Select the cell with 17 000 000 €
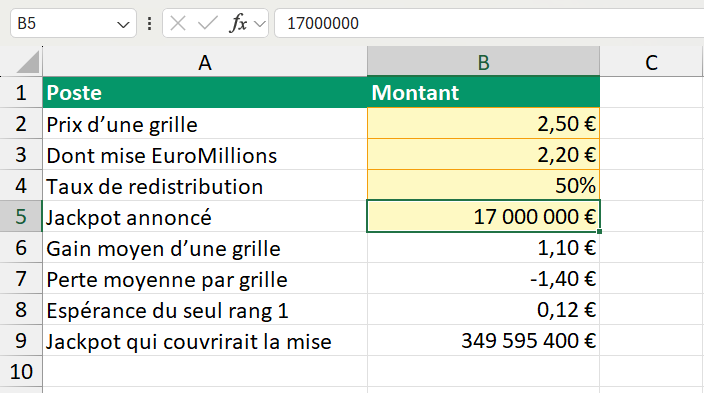This screenshot has width=704, height=393. point(484,216)
